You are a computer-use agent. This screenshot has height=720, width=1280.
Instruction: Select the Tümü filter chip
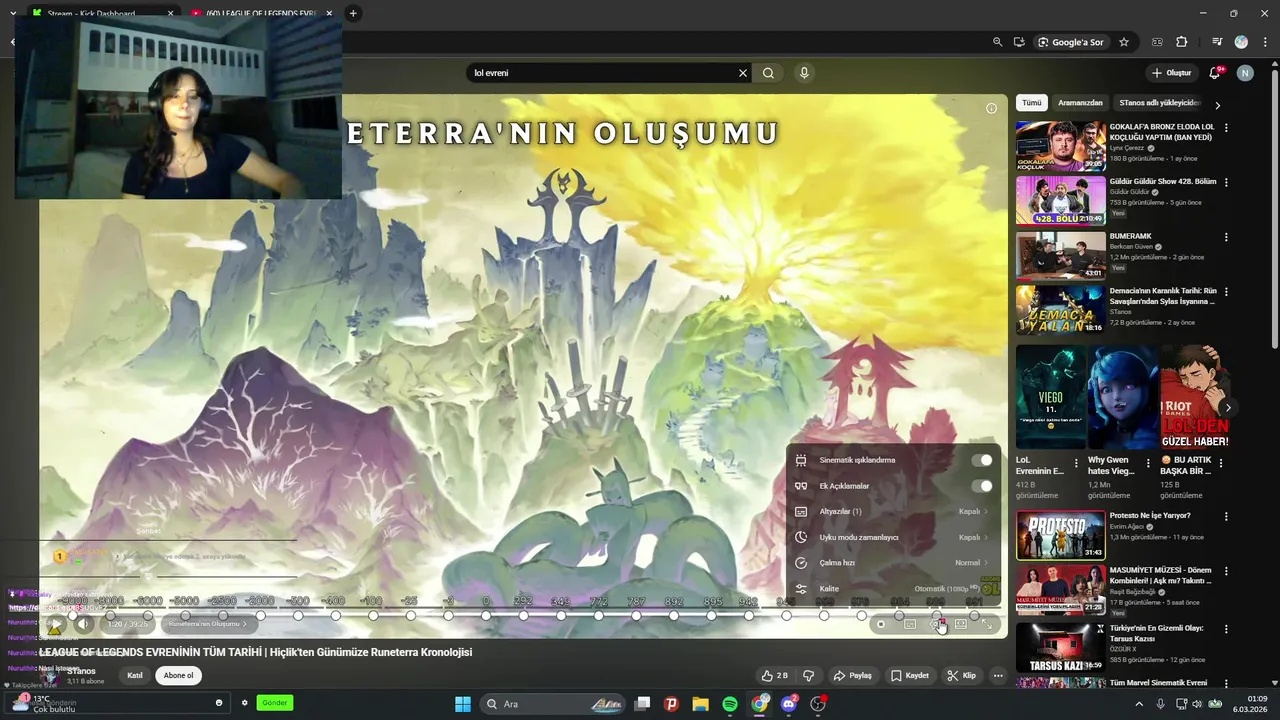1031,103
